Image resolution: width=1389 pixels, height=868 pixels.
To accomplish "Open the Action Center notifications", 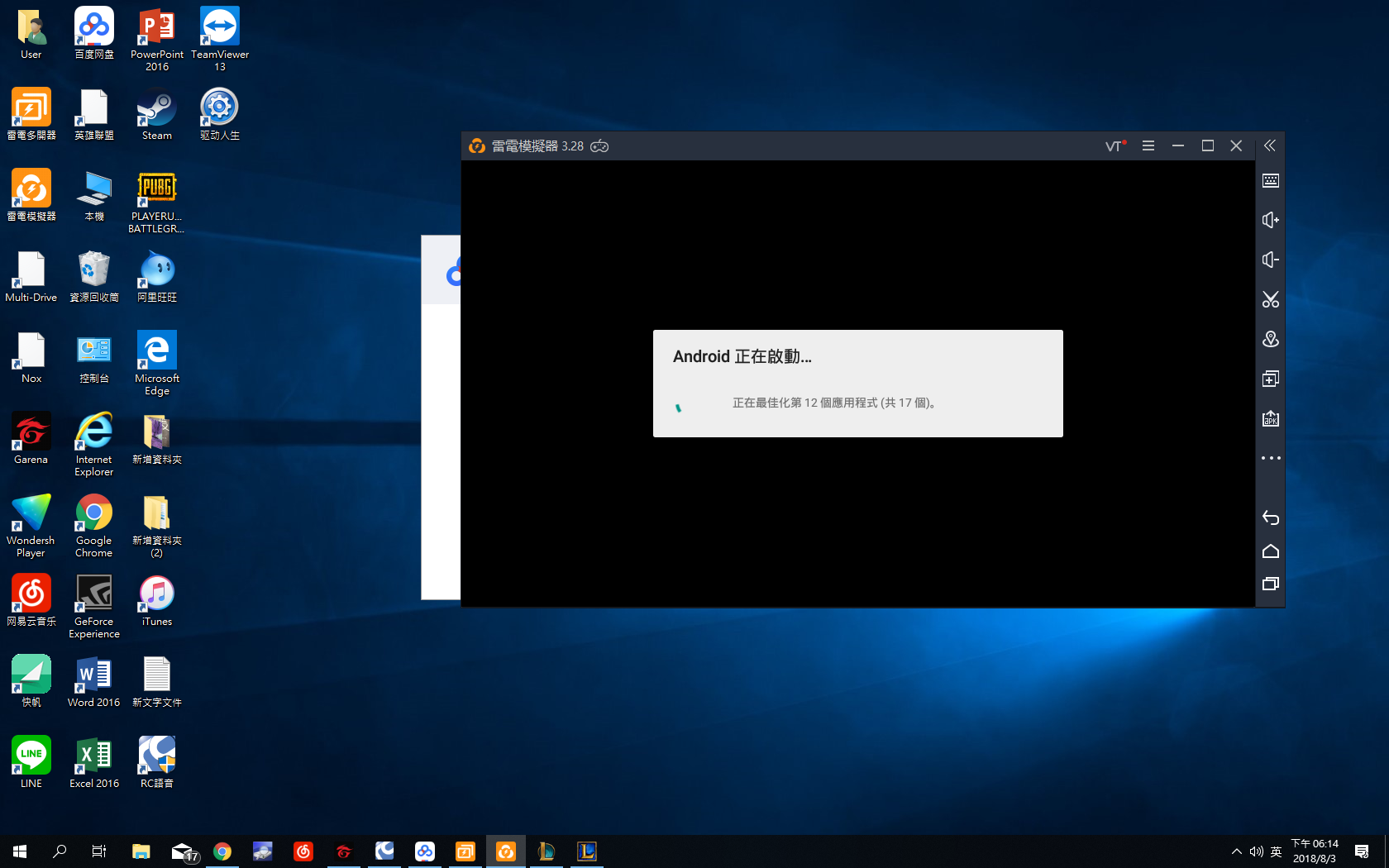I will pos(1362,851).
